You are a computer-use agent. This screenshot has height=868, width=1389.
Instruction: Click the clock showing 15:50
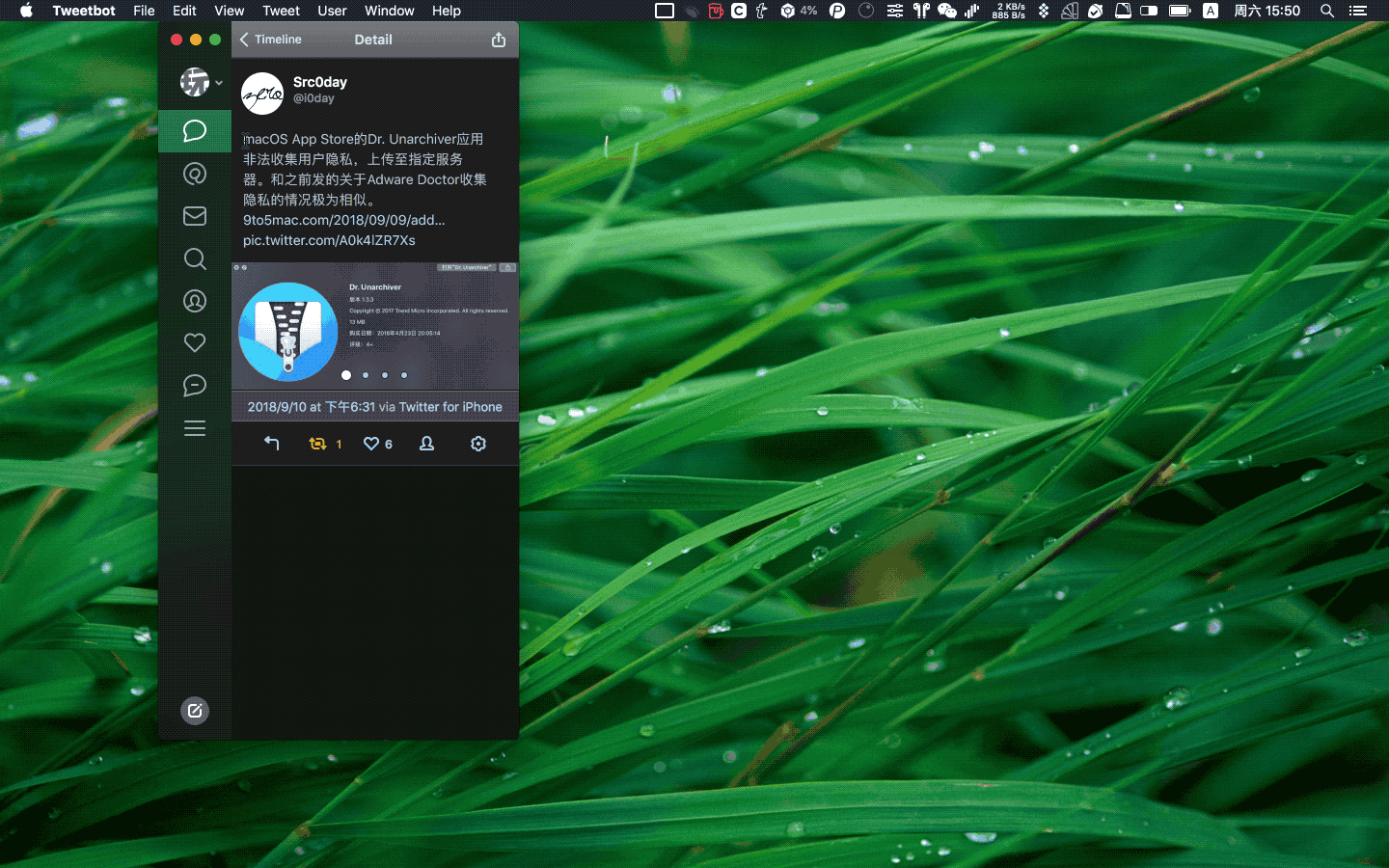1266,11
